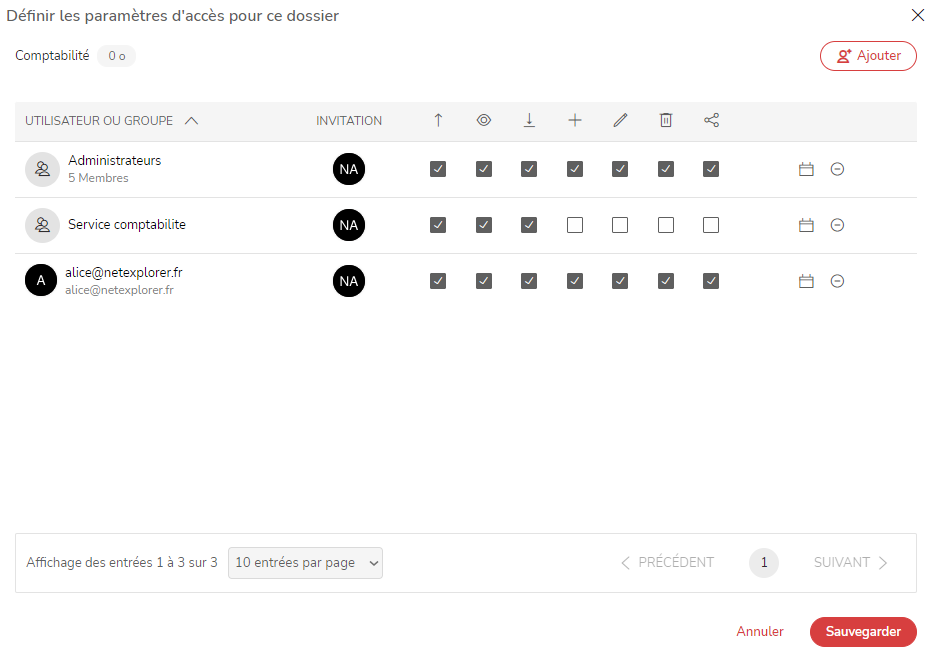Screen dimensions: 929x658
Task: Click the download permission header icon
Action: click(529, 120)
